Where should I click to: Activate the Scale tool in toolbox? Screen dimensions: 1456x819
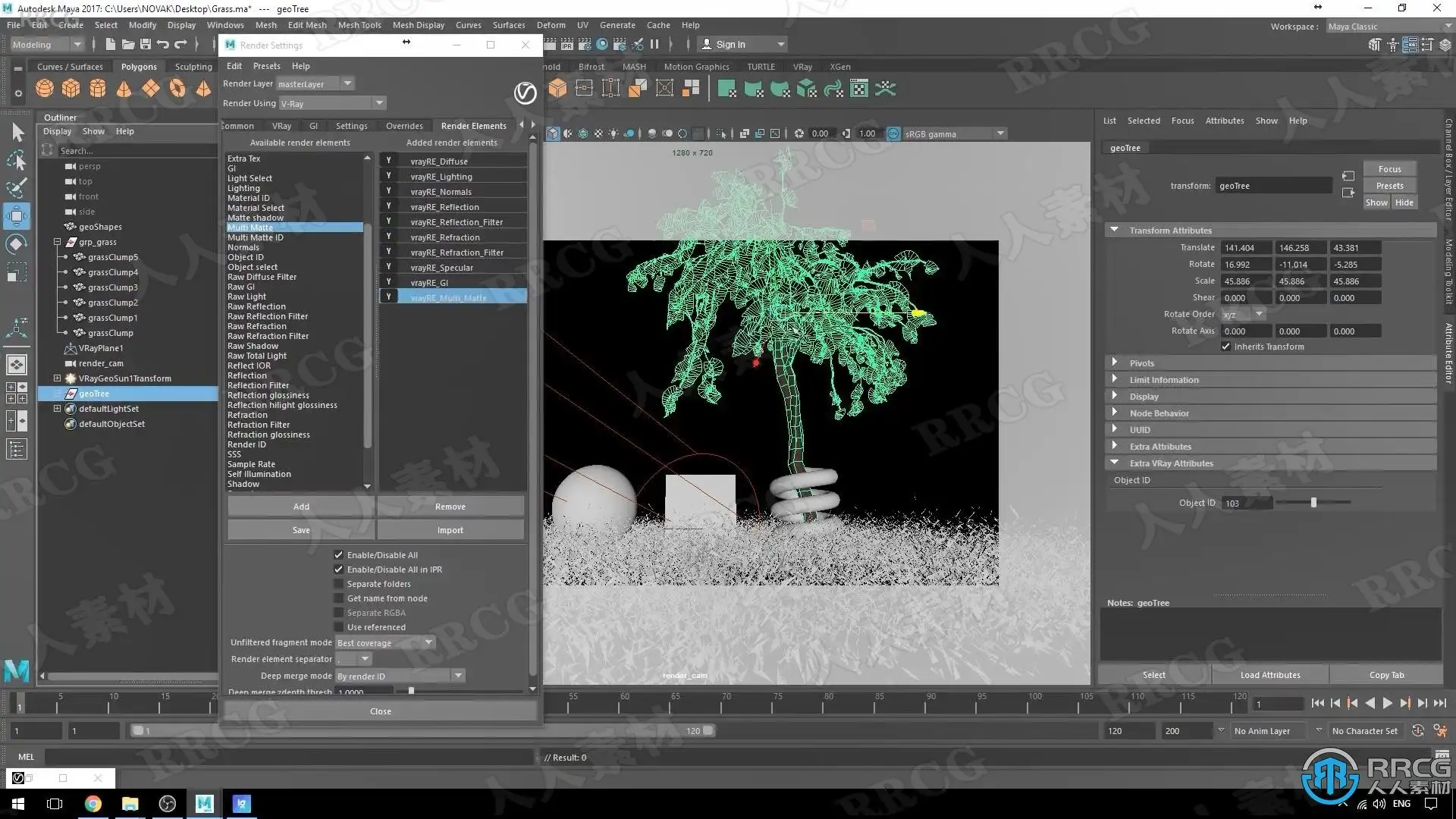click(x=17, y=271)
